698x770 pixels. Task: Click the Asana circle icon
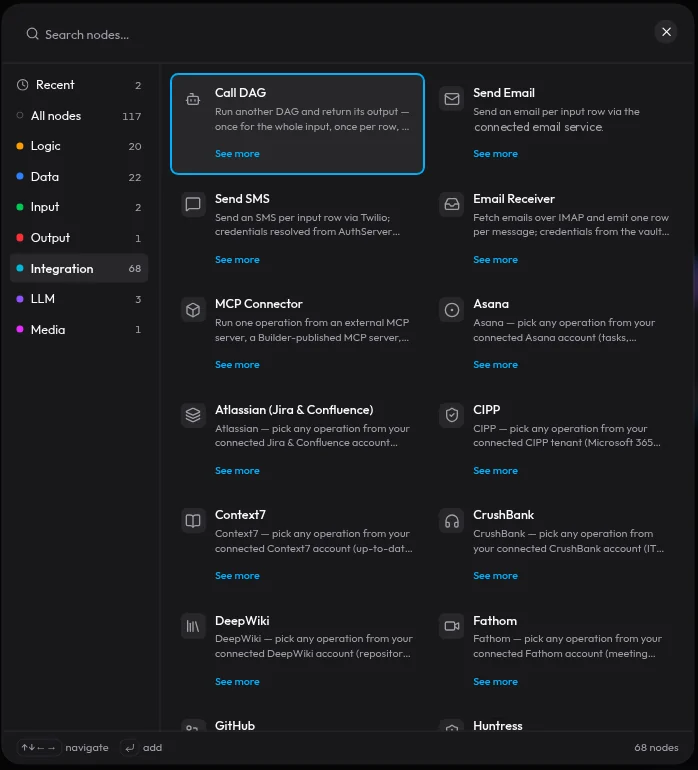point(451,310)
